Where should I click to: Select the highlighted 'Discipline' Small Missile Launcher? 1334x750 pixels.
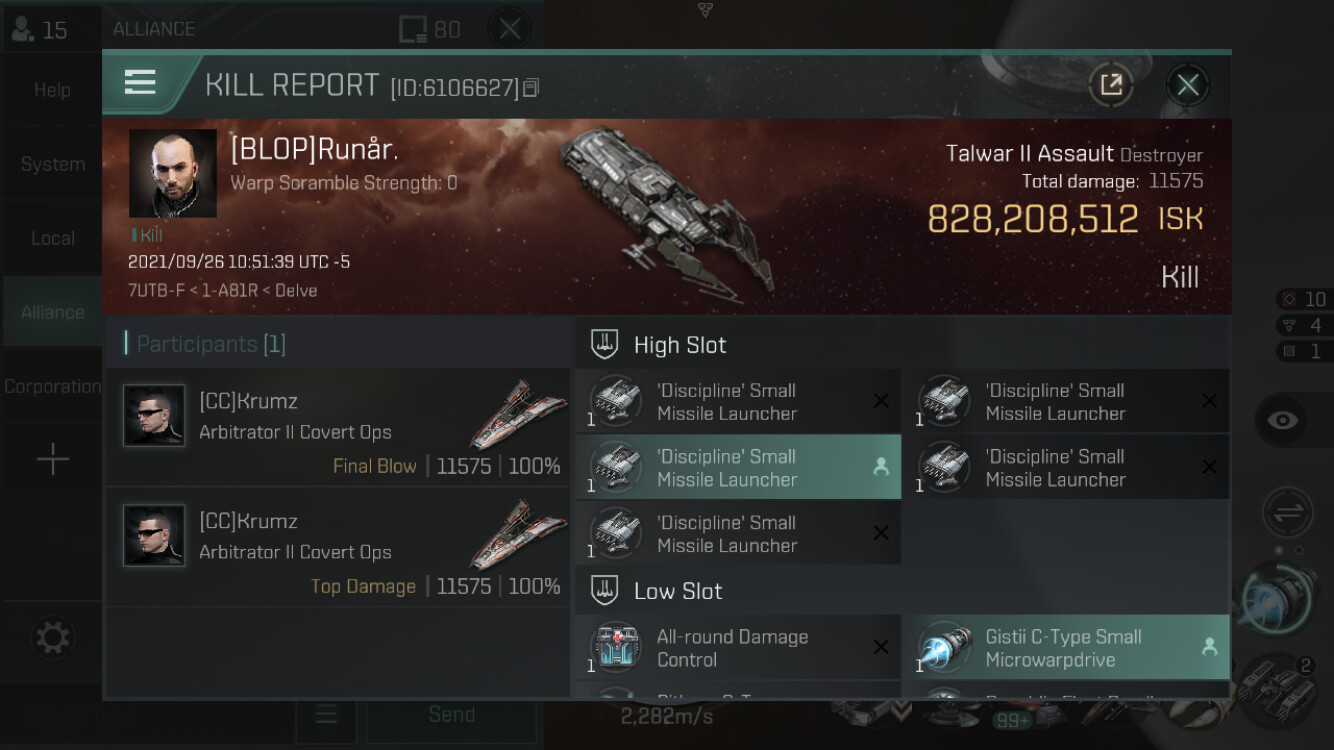[738, 467]
